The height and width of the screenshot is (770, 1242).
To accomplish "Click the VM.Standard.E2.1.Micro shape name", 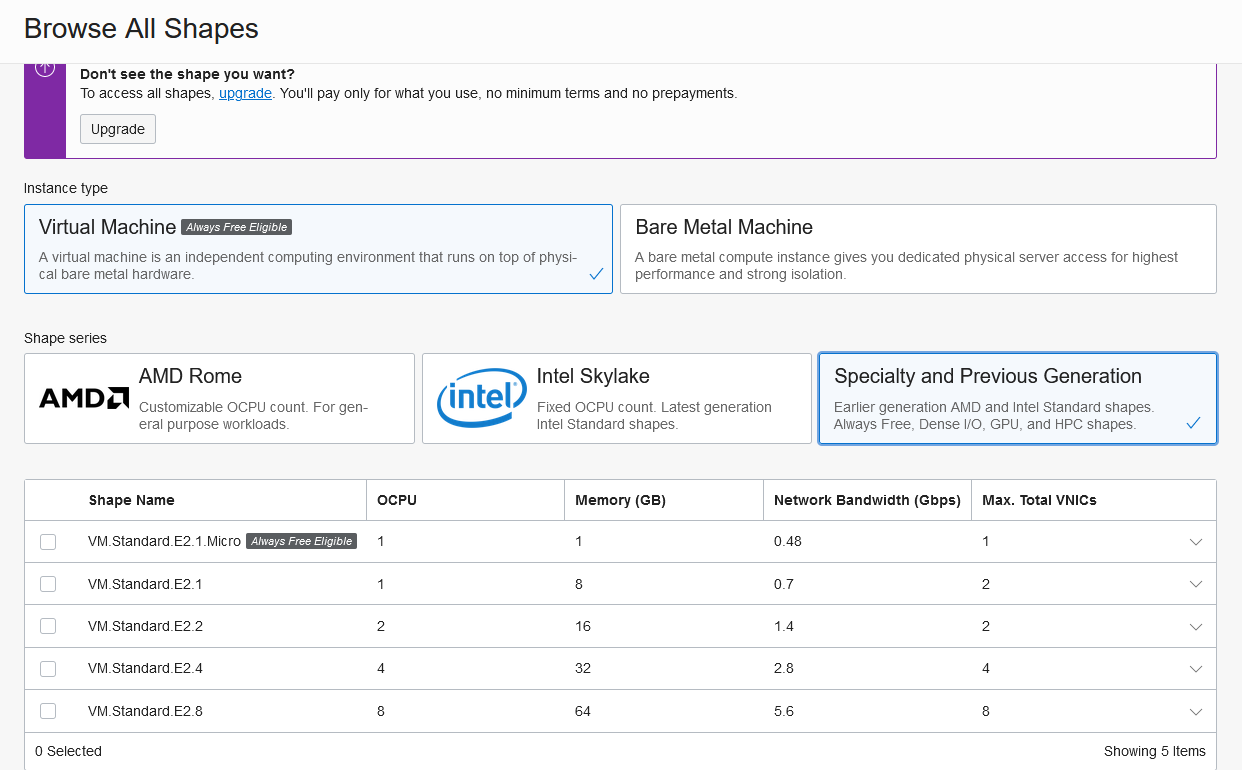I will [x=164, y=541].
